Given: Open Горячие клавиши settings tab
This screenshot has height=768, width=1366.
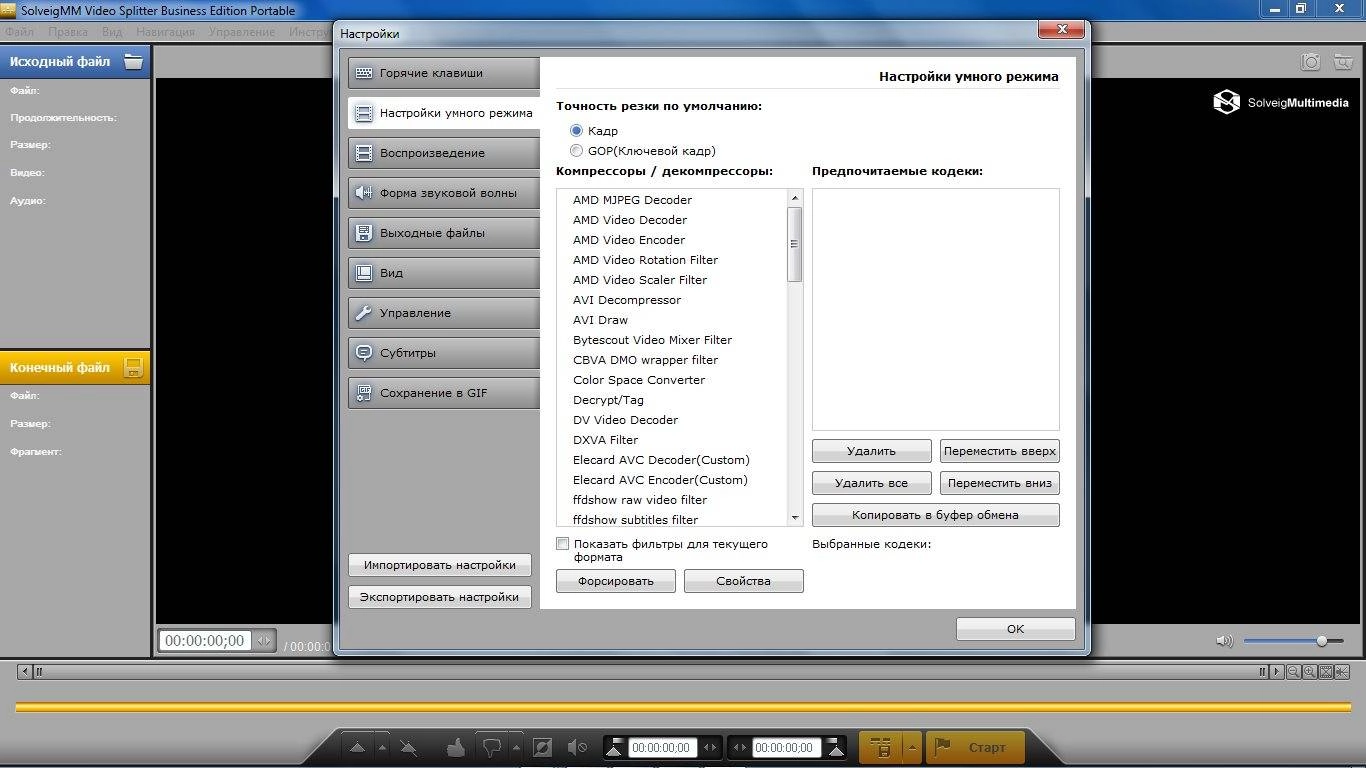Looking at the screenshot, I should 444,73.
